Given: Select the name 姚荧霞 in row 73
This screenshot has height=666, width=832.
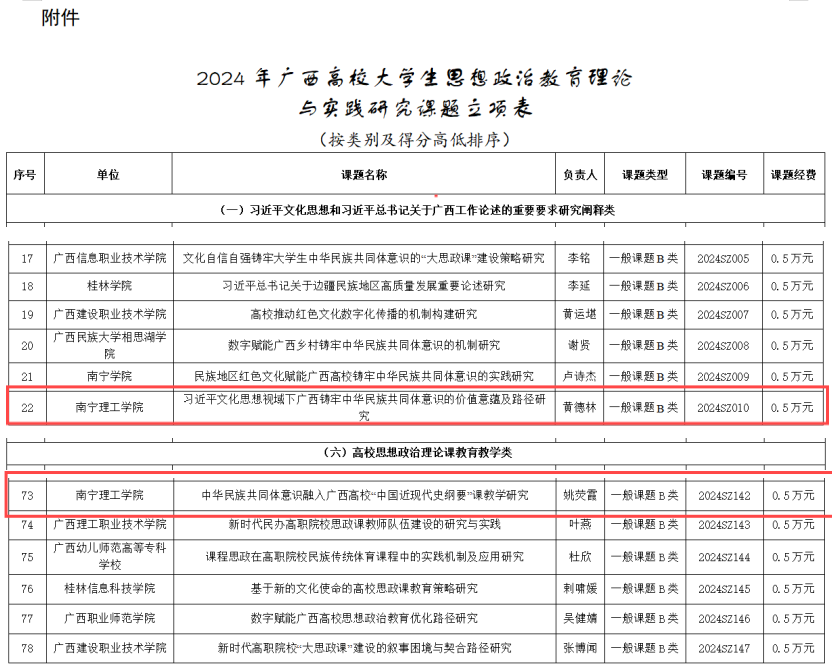Looking at the screenshot, I should (580, 495).
